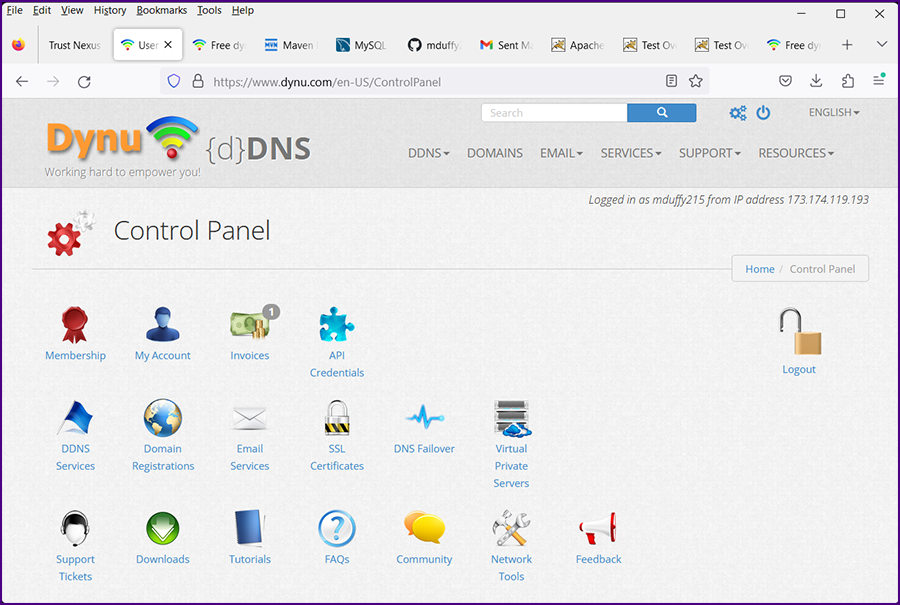Open SSL Certificates padlock icon
The width and height of the screenshot is (900, 605).
tap(337, 418)
